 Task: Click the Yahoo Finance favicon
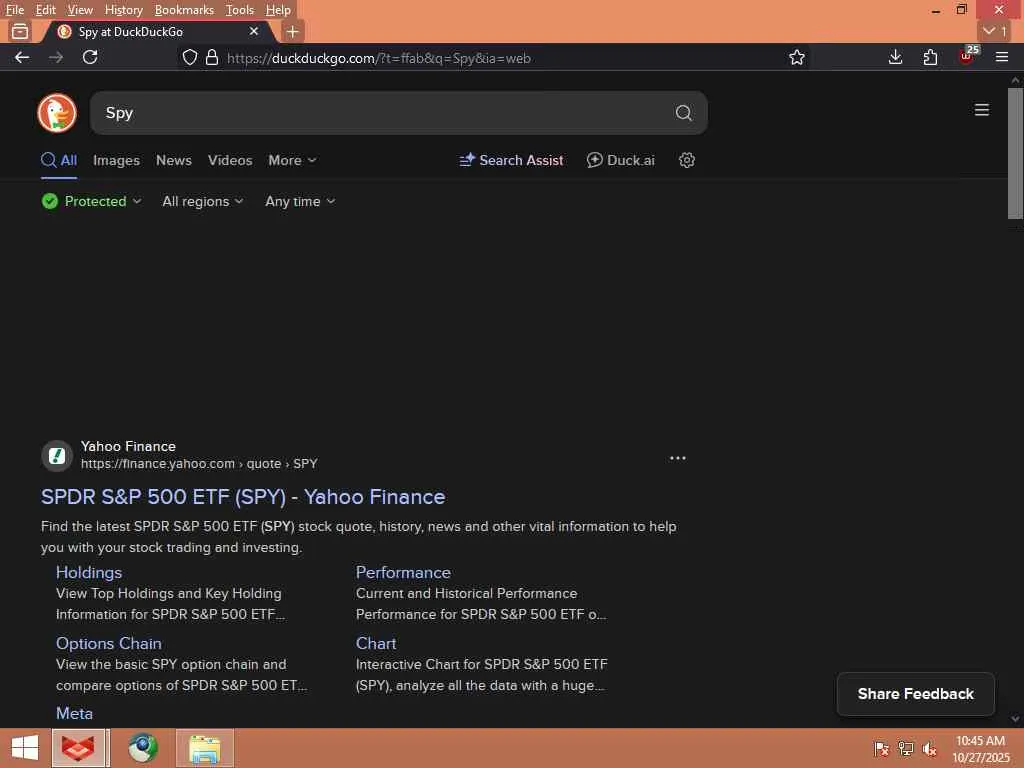pyautogui.click(x=57, y=455)
